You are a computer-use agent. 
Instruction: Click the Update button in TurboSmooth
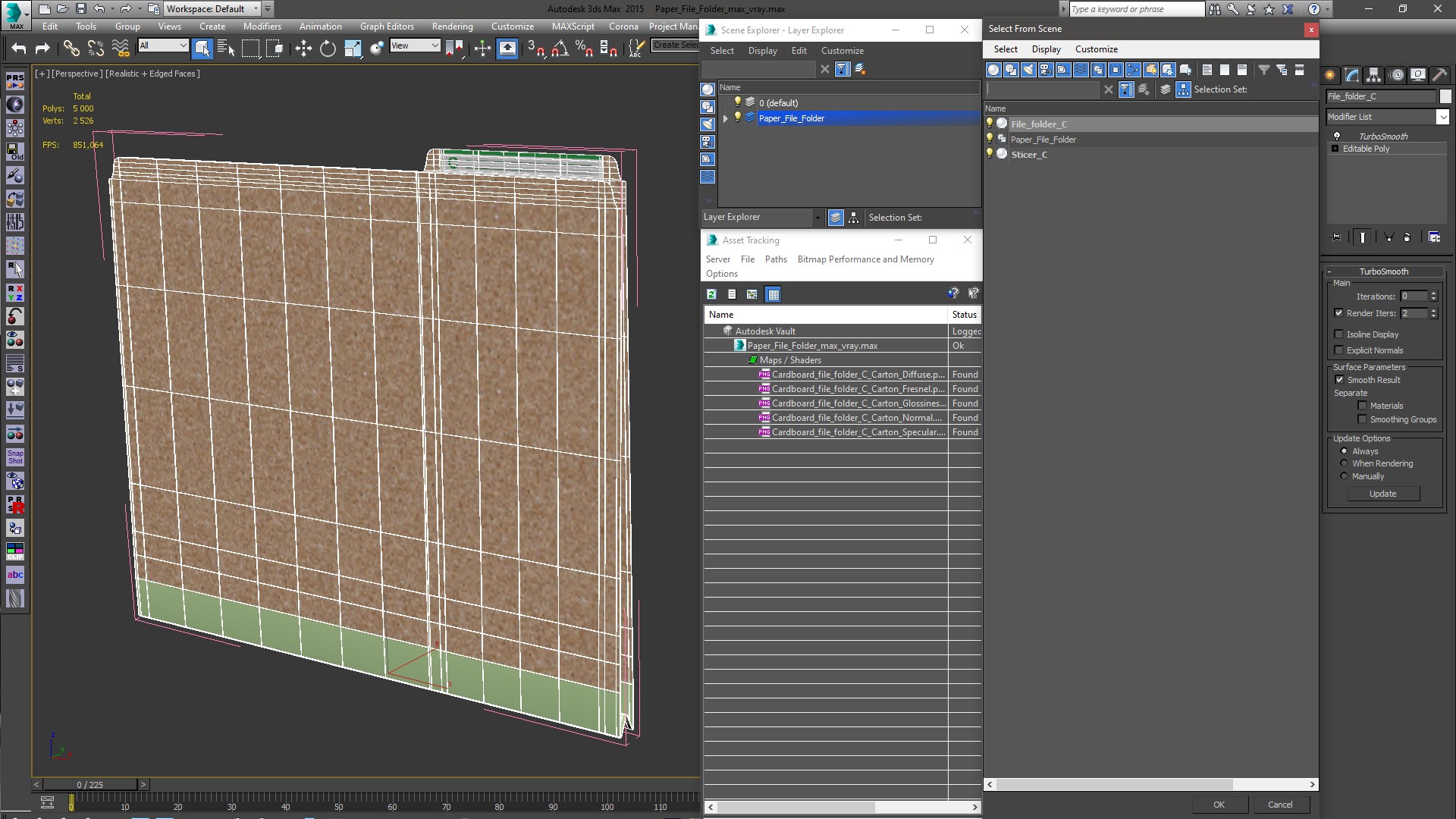pos(1384,493)
